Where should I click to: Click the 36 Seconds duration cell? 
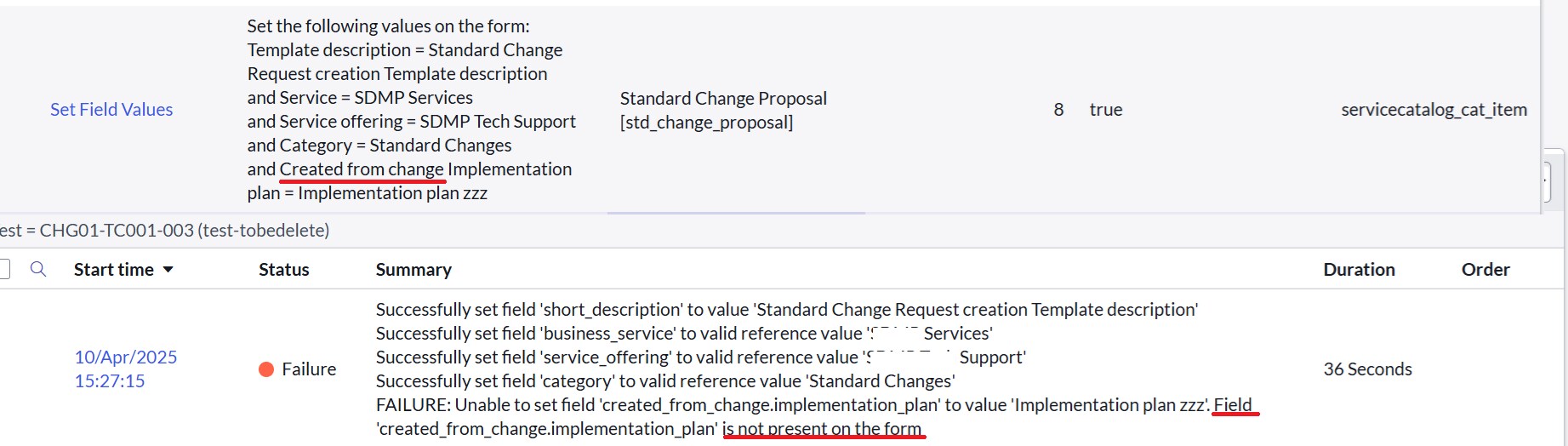coord(1367,369)
